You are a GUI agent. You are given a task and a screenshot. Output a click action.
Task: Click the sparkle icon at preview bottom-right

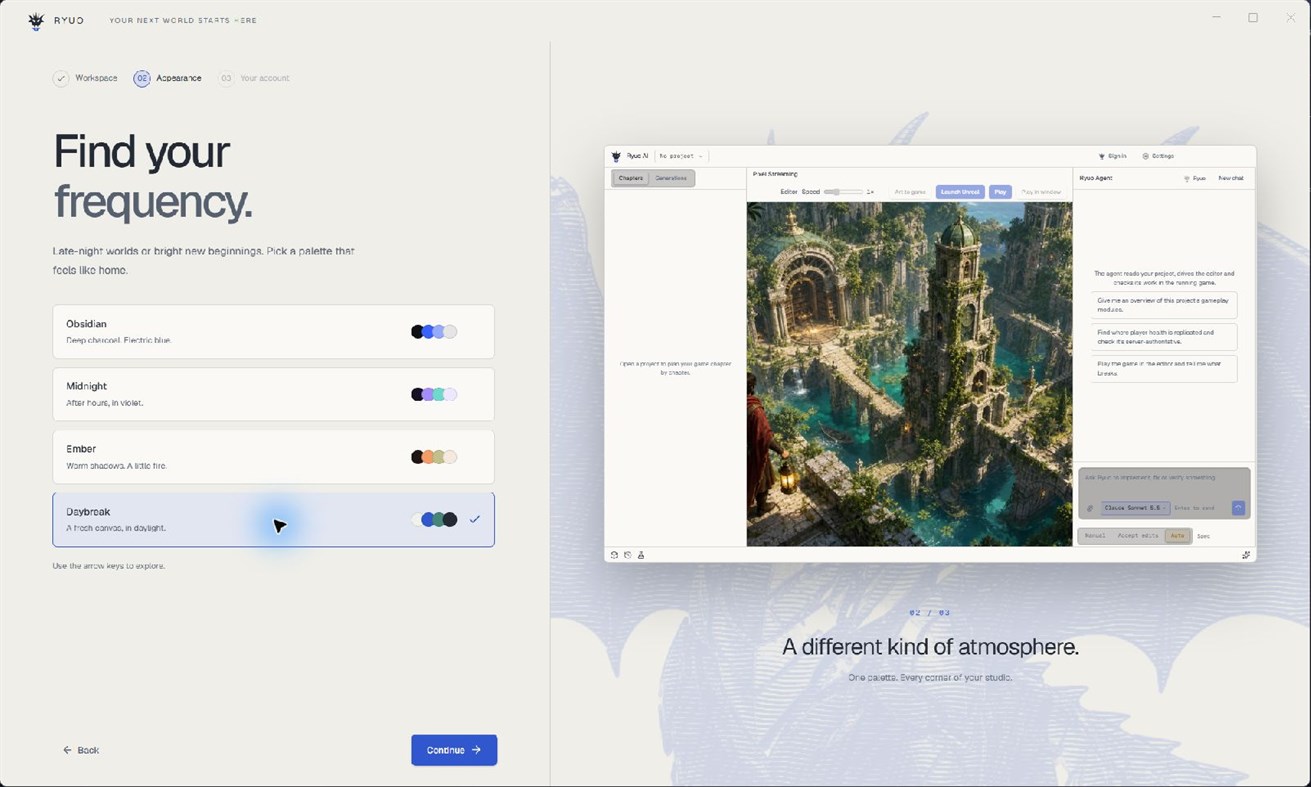point(1246,554)
